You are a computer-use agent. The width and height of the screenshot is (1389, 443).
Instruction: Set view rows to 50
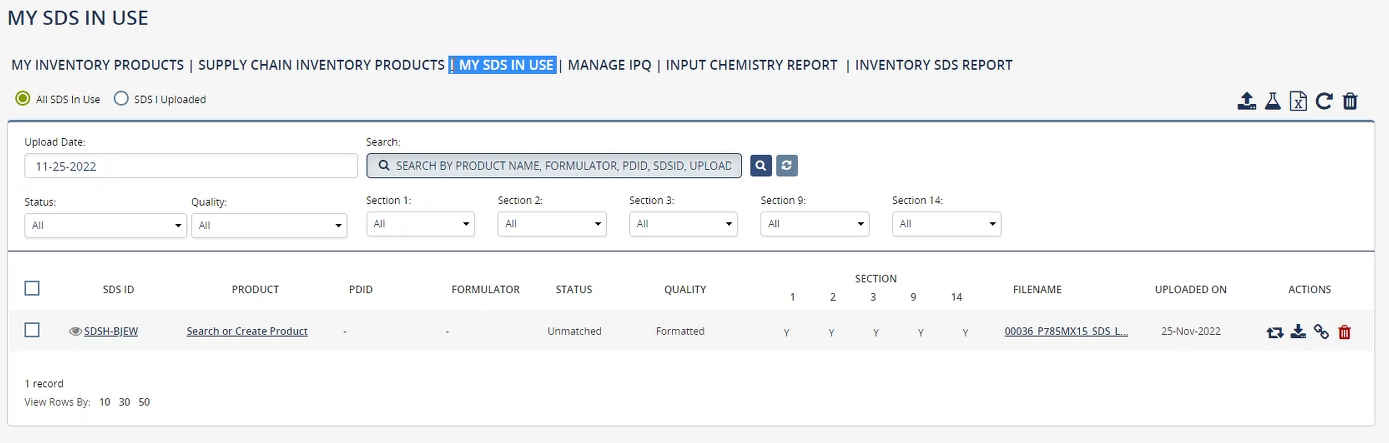(x=144, y=402)
